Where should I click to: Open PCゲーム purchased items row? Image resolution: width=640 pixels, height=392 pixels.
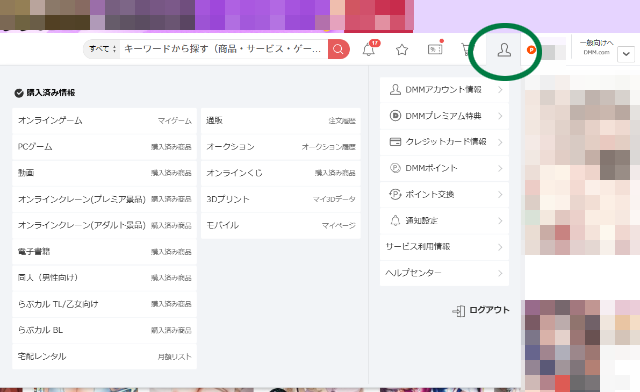(104, 147)
